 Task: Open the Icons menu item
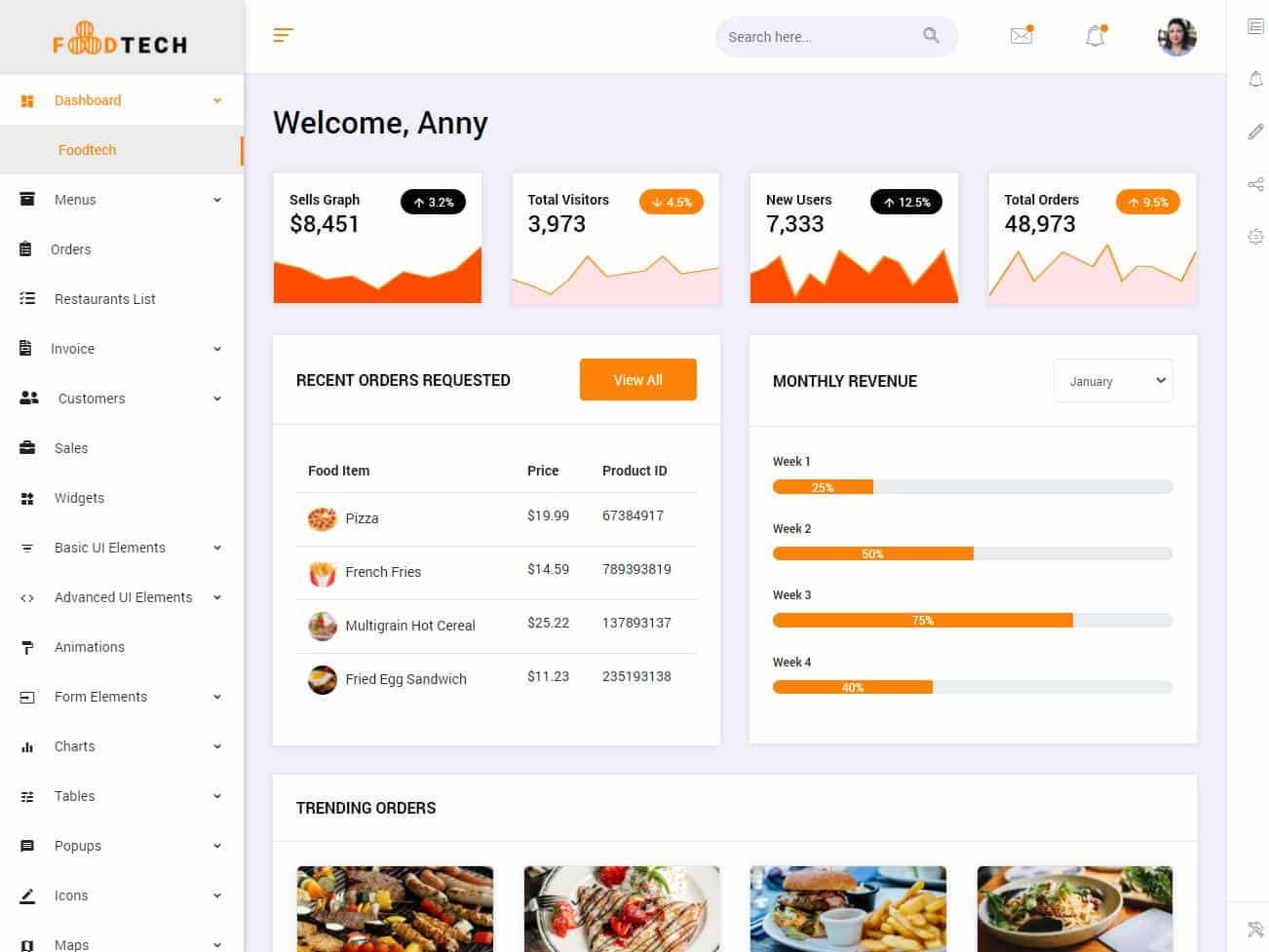click(x=121, y=895)
